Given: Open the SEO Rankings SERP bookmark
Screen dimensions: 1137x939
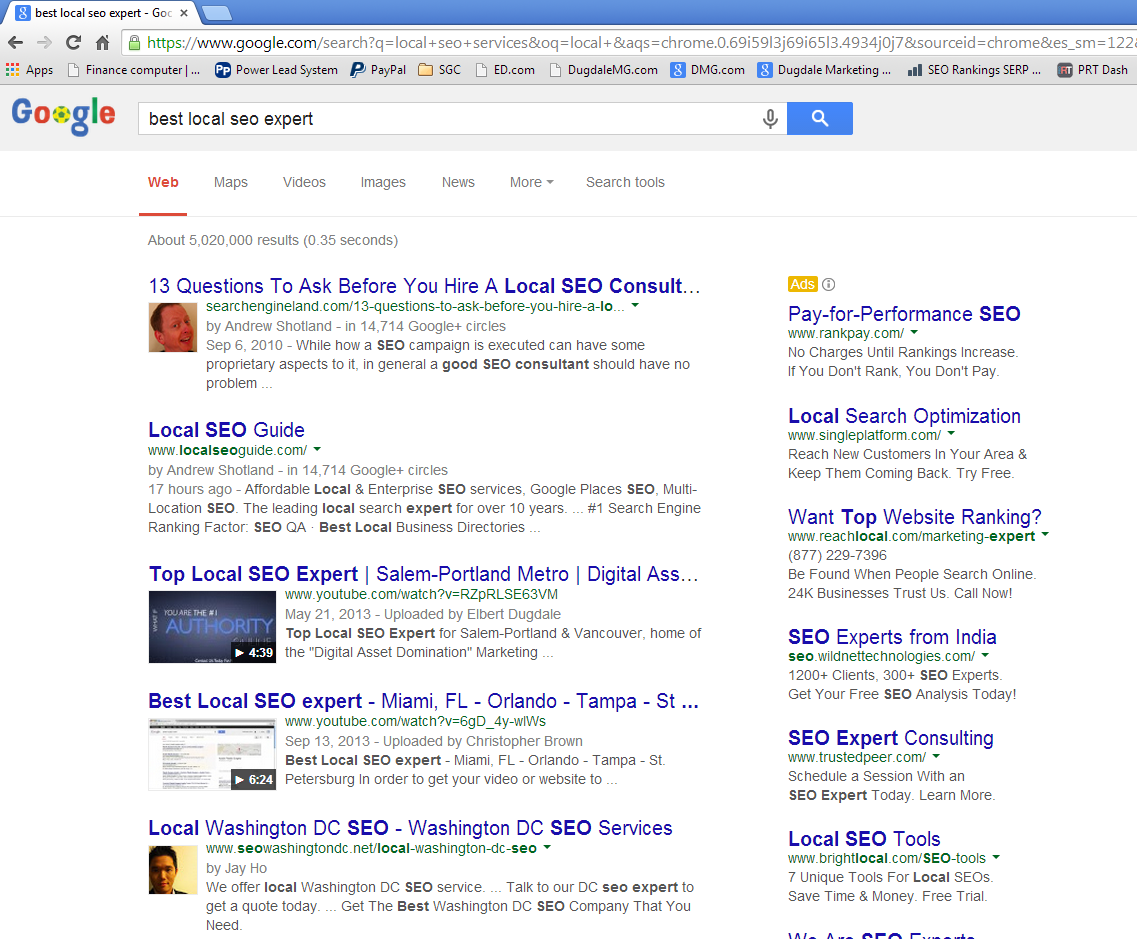Looking at the screenshot, I should (974, 70).
